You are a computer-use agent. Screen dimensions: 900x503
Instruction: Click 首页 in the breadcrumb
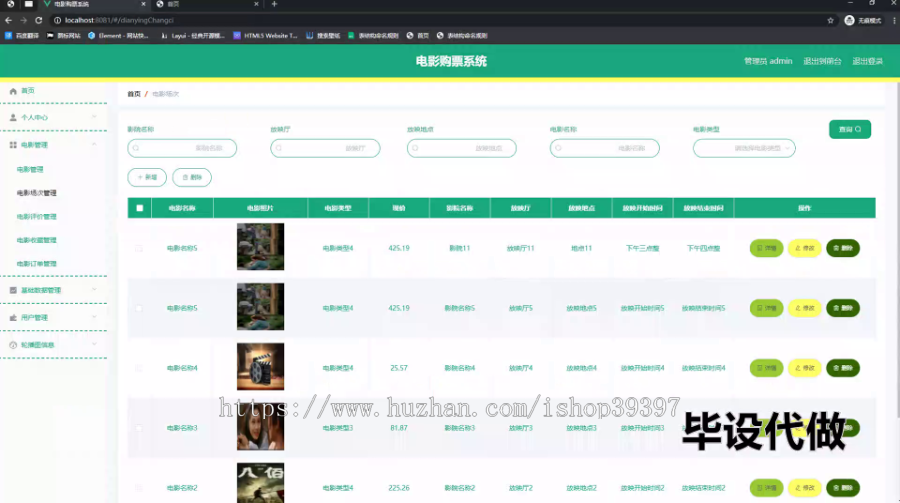tap(134, 94)
